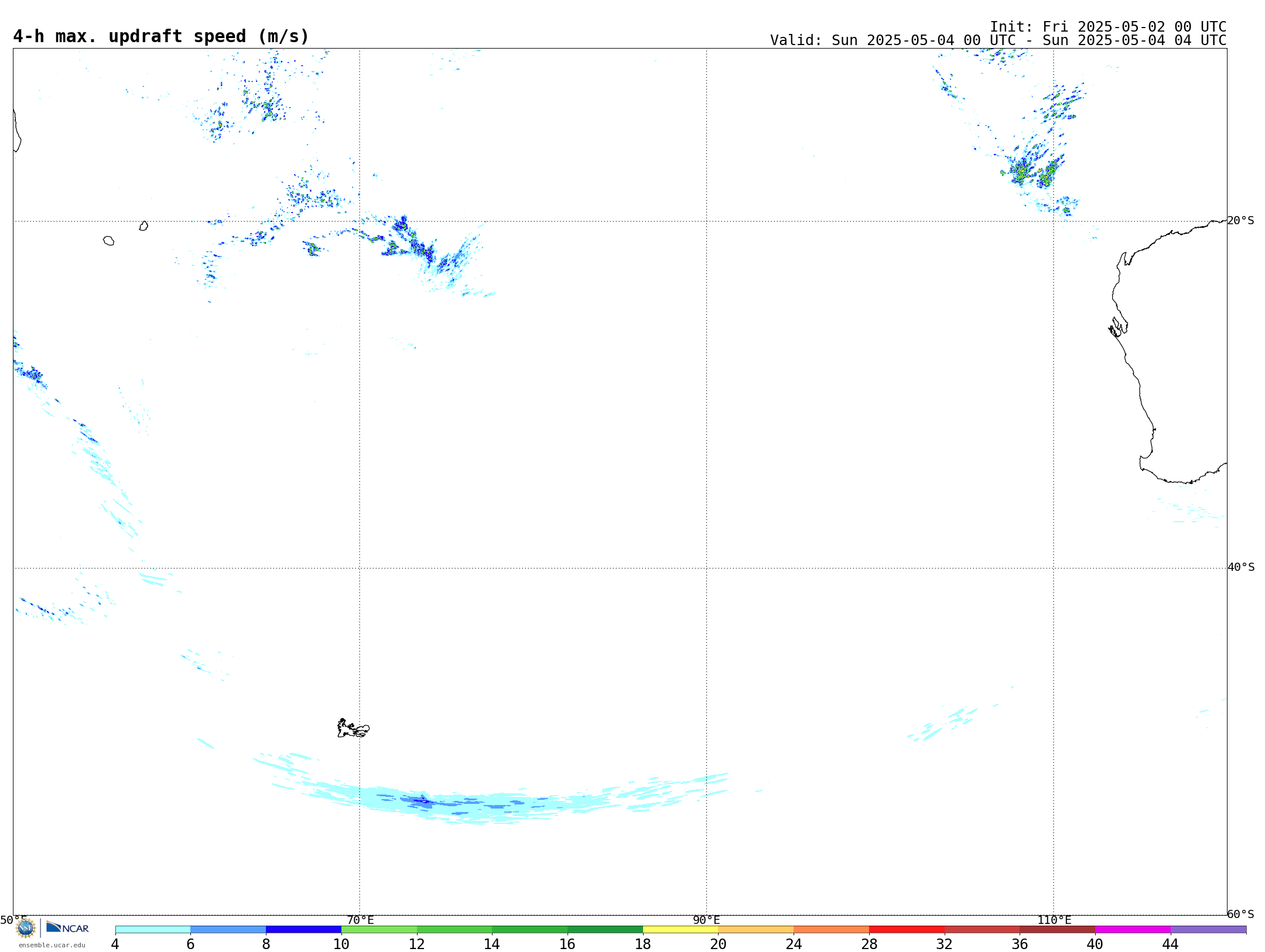Click the NCAR logo

pos(67,927)
